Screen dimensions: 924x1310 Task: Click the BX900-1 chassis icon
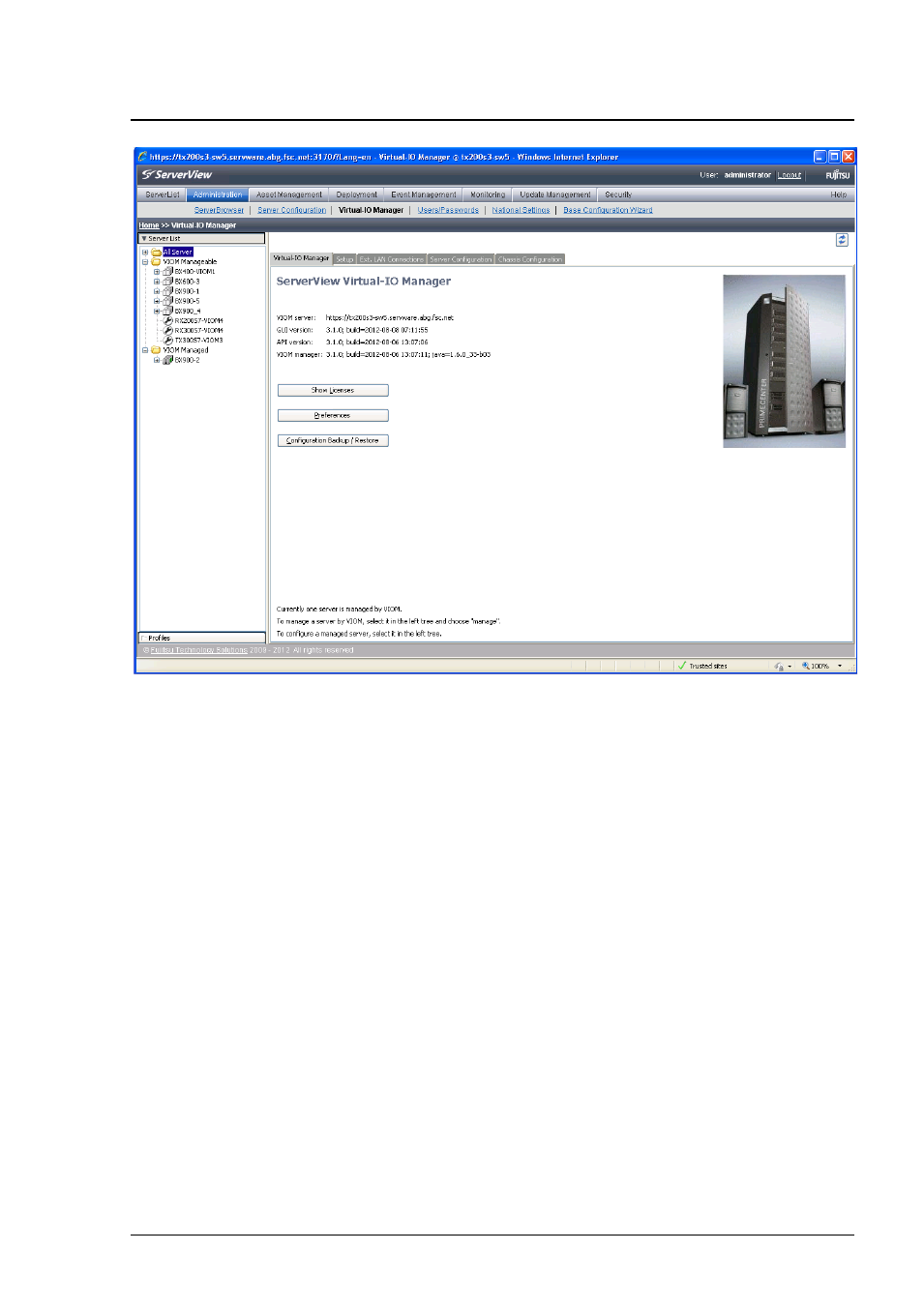coord(167,291)
